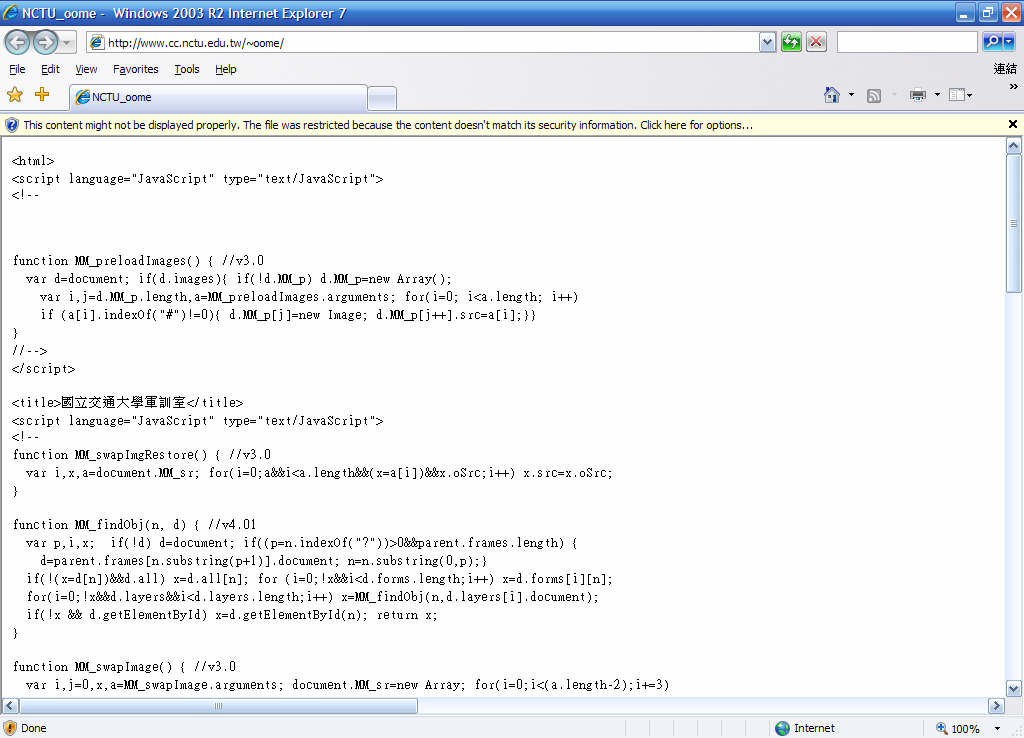Stop loading with the red X icon
This screenshot has height=738, width=1024.
click(816, 42)
